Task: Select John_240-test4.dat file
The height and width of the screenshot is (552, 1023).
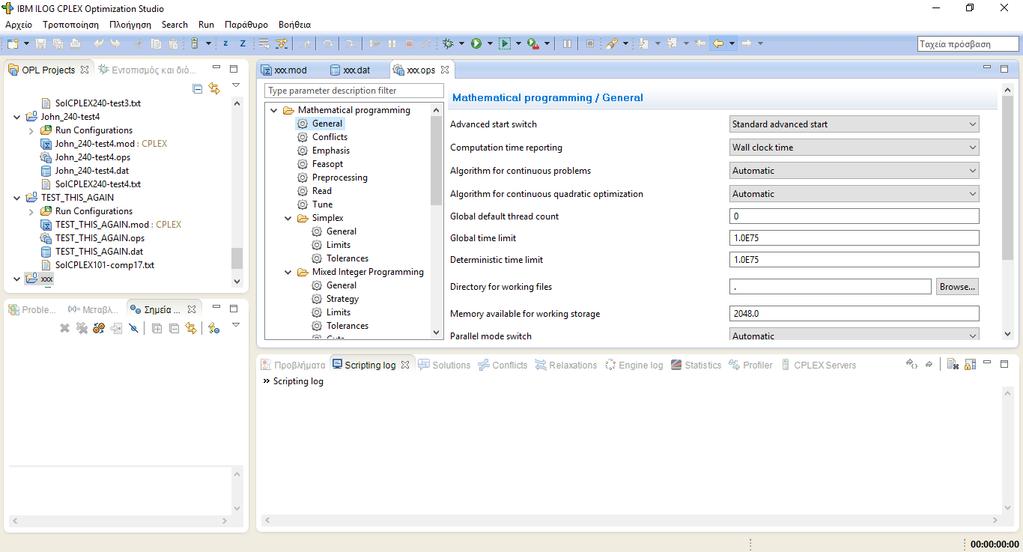Action: coord(92,171)
